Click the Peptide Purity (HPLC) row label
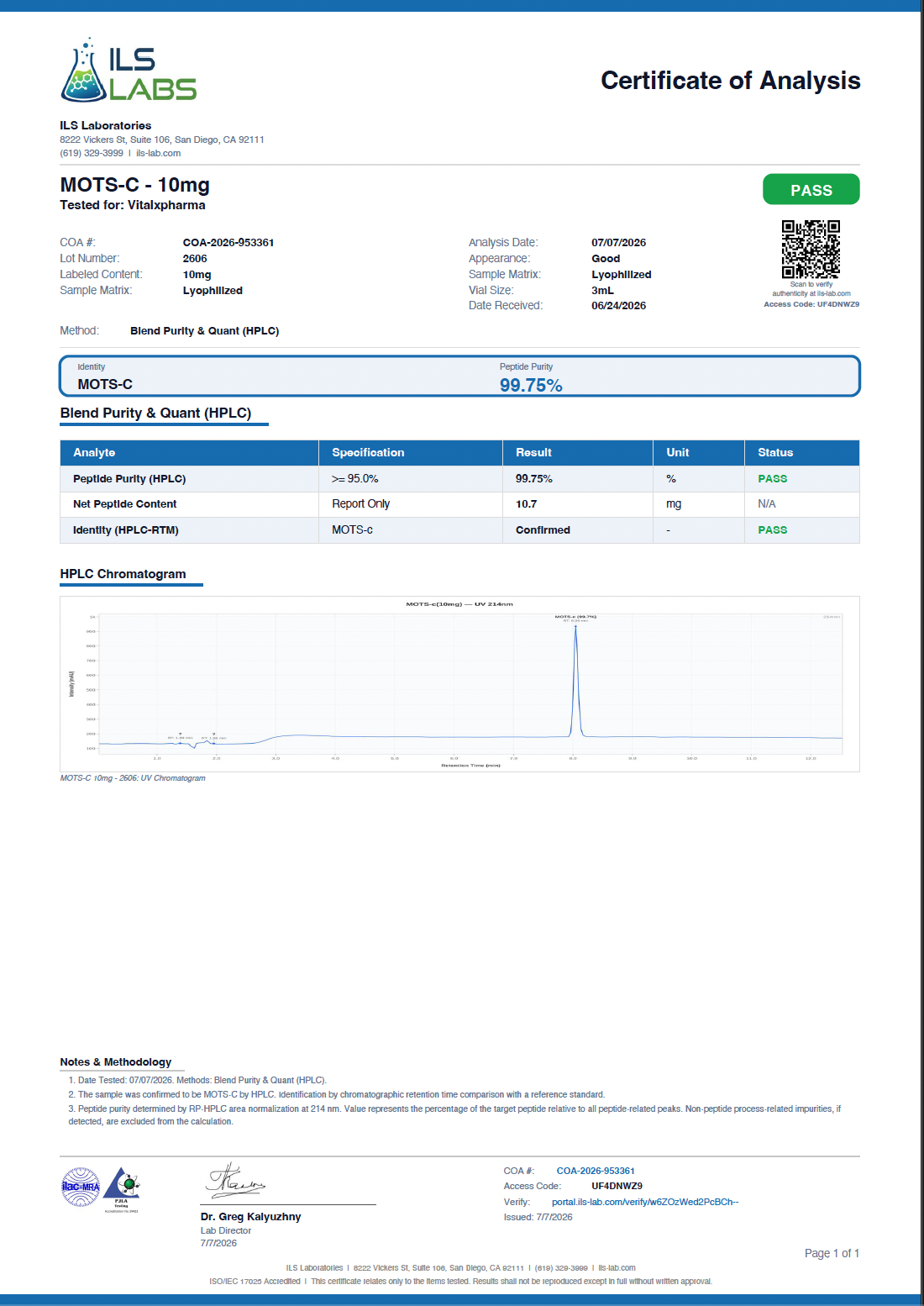Image resolution: width=924 pixels, height=1306 pixels. (129, 478)
